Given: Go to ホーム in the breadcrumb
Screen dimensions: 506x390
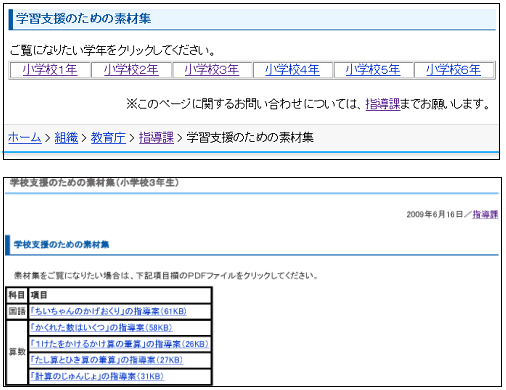Looking at the screenshot, I should 25,137.
